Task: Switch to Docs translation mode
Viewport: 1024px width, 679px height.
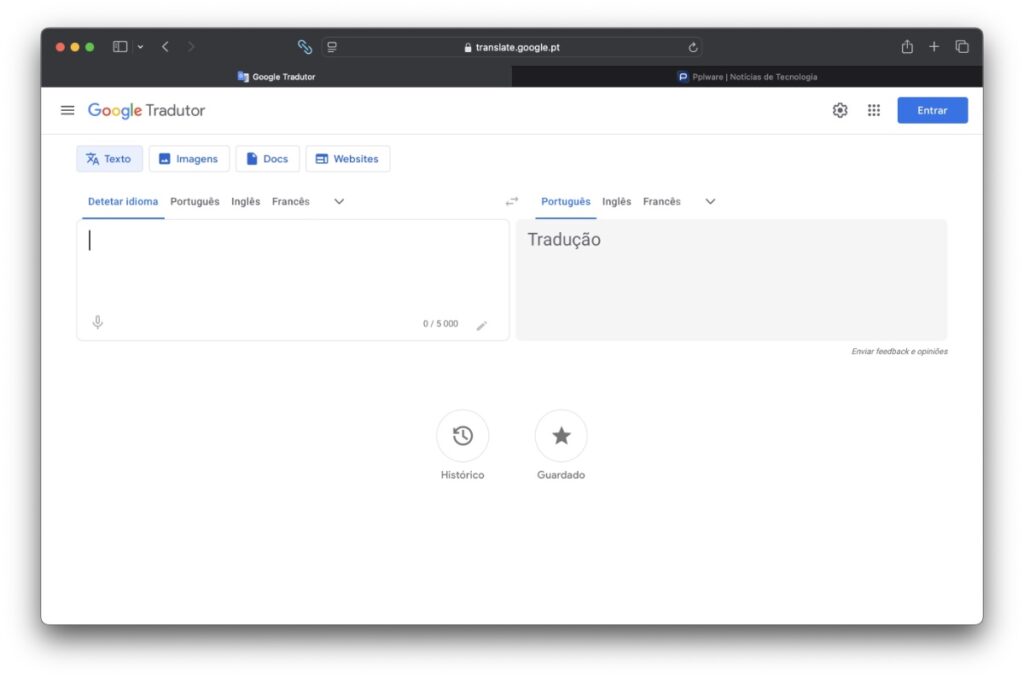Action: point(267,159)
